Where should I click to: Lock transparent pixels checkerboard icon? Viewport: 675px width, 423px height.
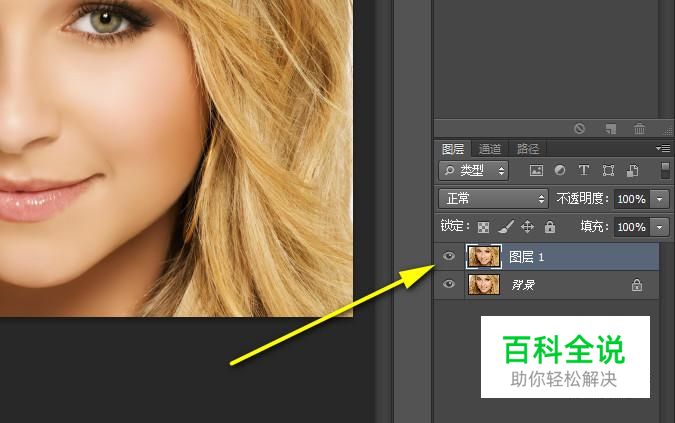click(483, 227)
